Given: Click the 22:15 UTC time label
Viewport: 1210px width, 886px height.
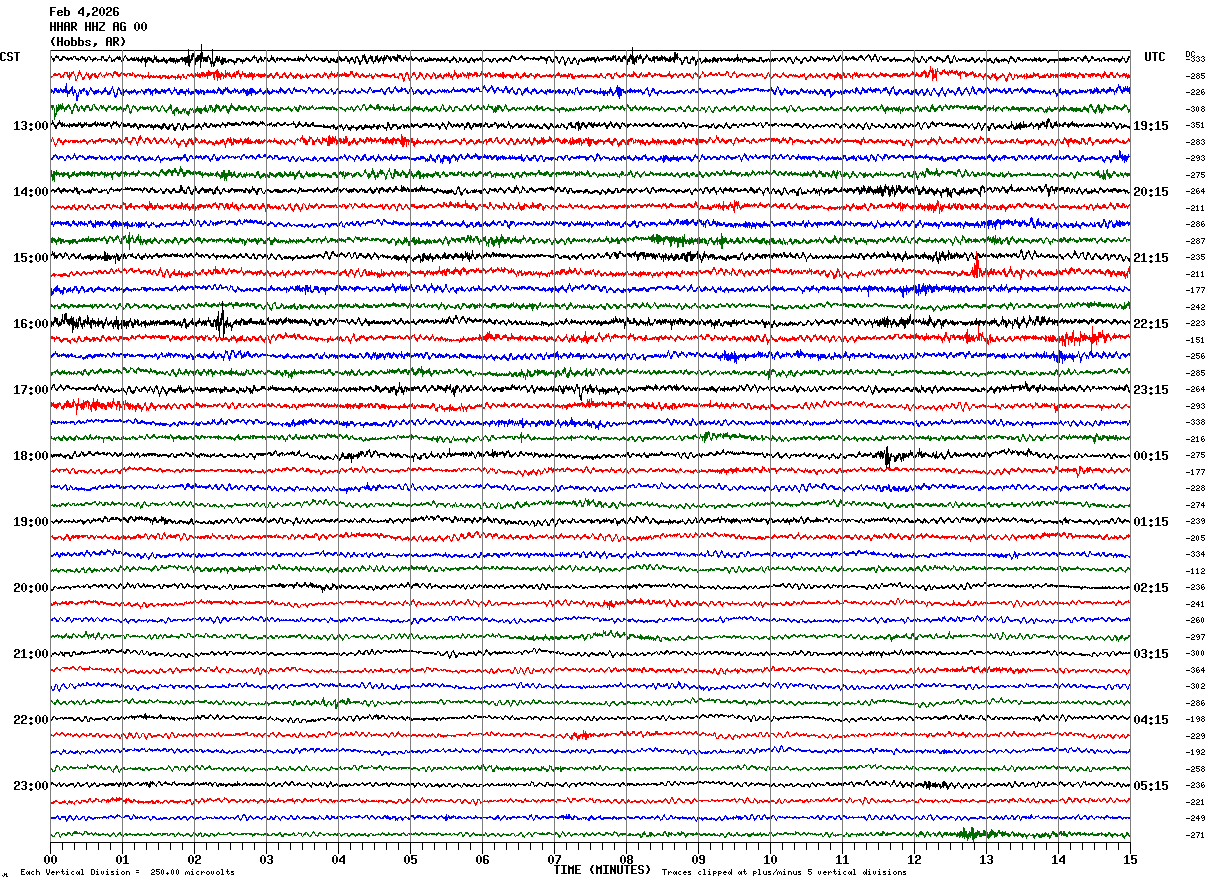Looking at the screenshot, I should pyautogui.click(x=1151, y=324).
